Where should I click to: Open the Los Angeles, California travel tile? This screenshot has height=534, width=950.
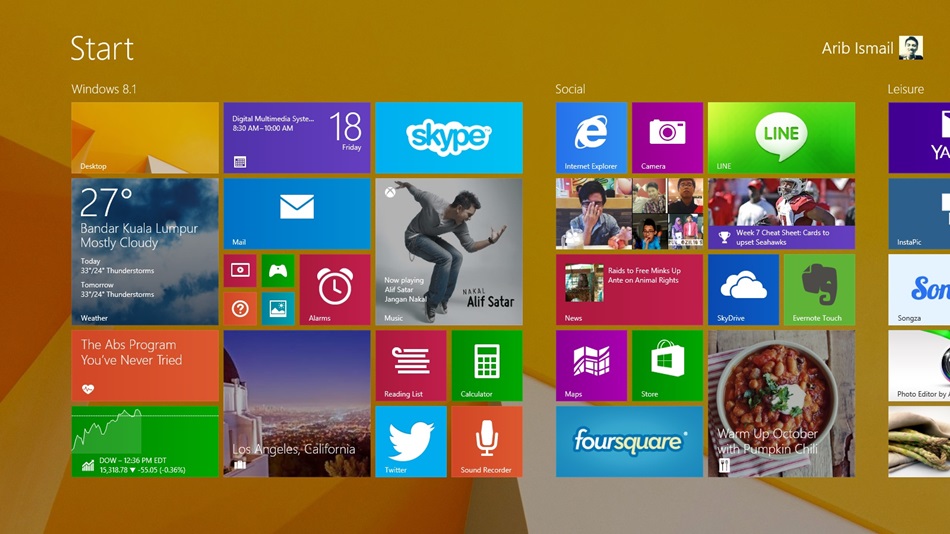(x=297, y=404)
